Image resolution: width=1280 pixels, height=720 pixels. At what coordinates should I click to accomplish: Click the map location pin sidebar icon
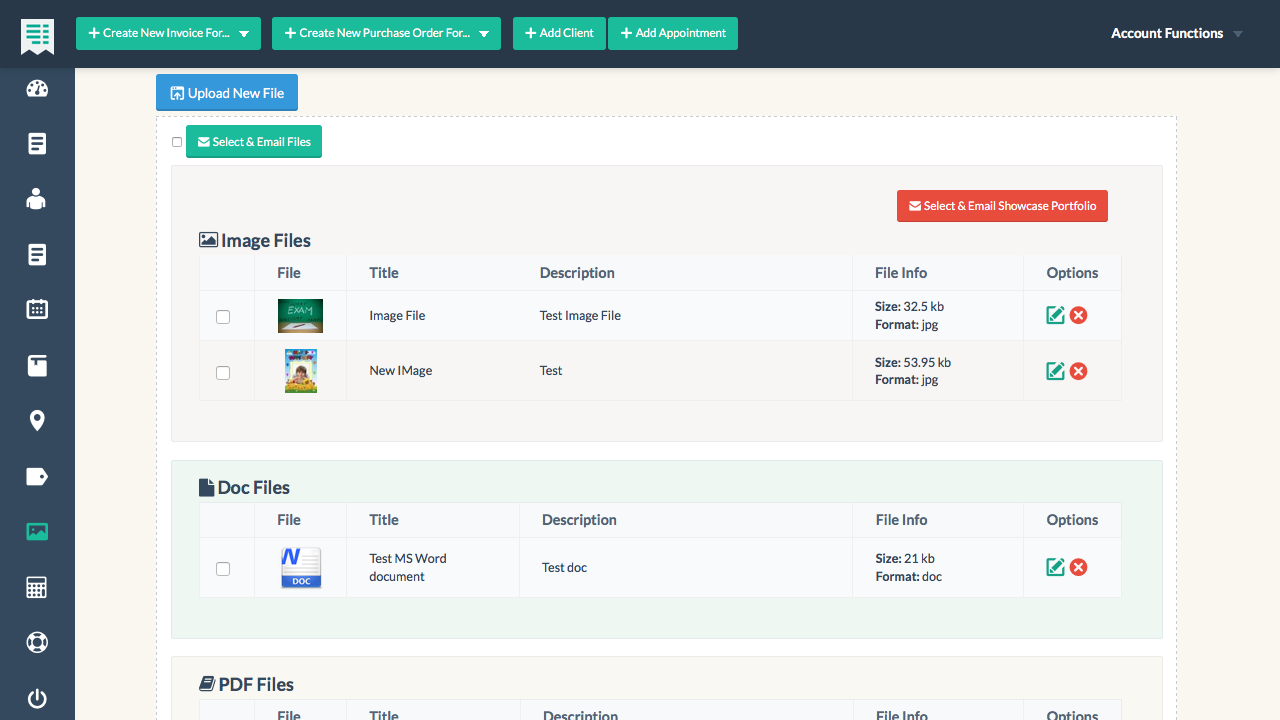click(37, 420)
